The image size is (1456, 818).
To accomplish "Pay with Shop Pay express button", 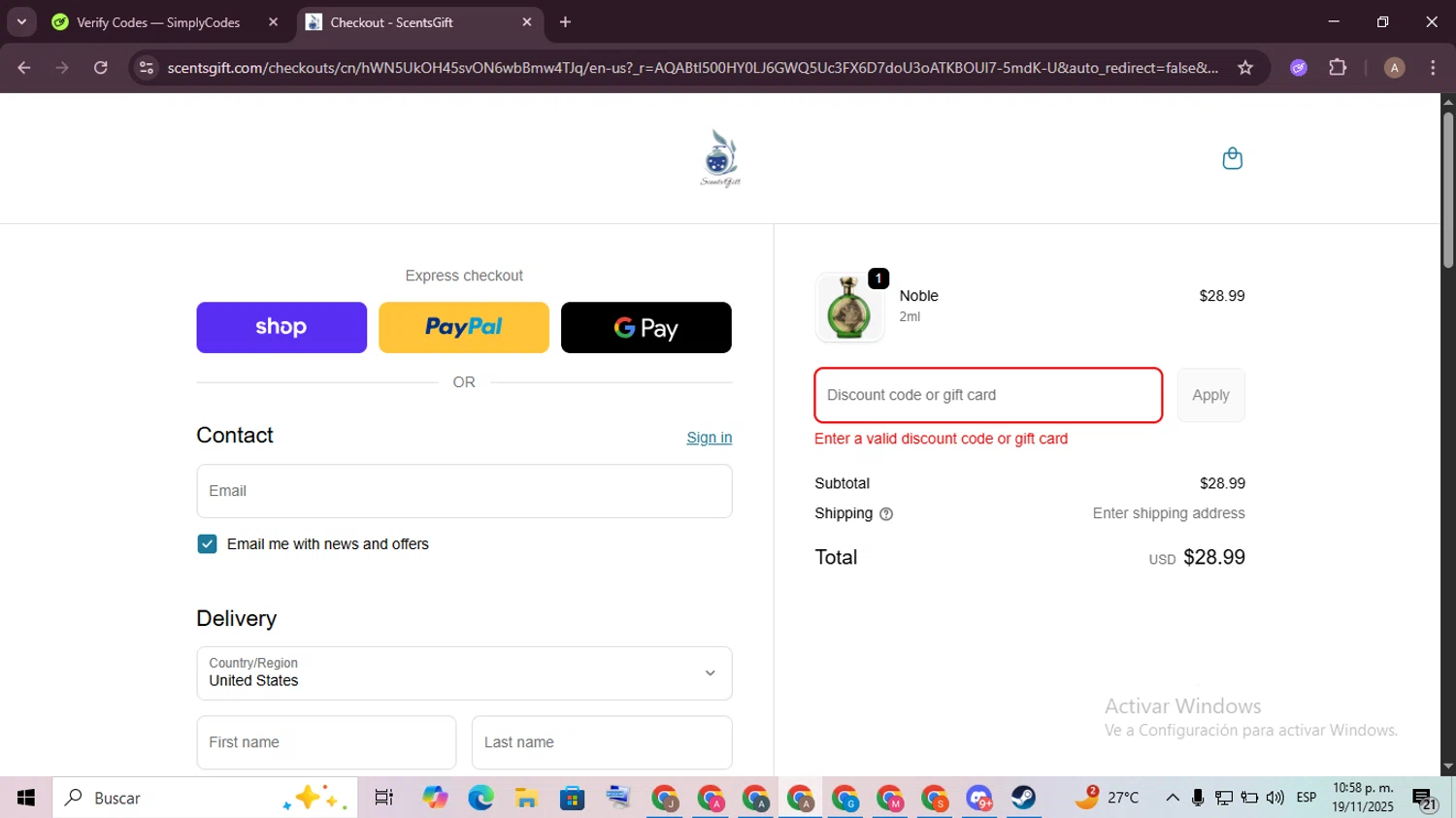I will 281,328.
